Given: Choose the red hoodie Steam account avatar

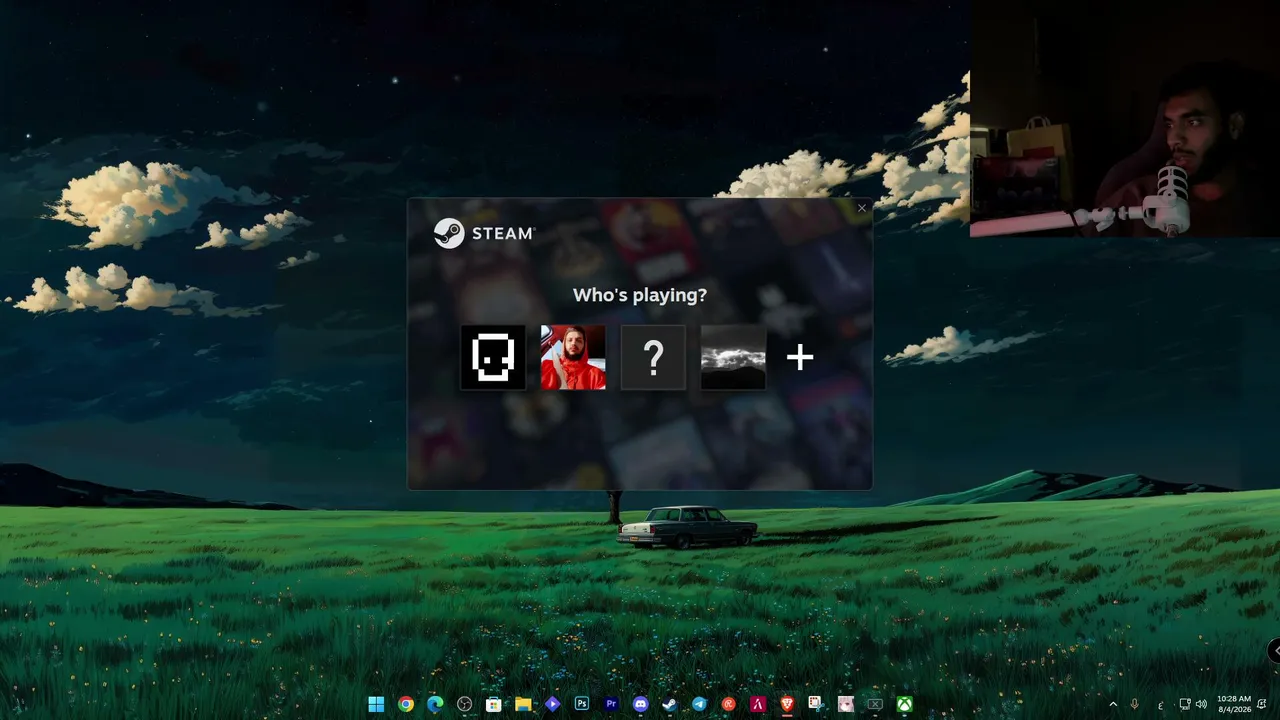Looking at the screenshot, I should [x=573, y=357].
